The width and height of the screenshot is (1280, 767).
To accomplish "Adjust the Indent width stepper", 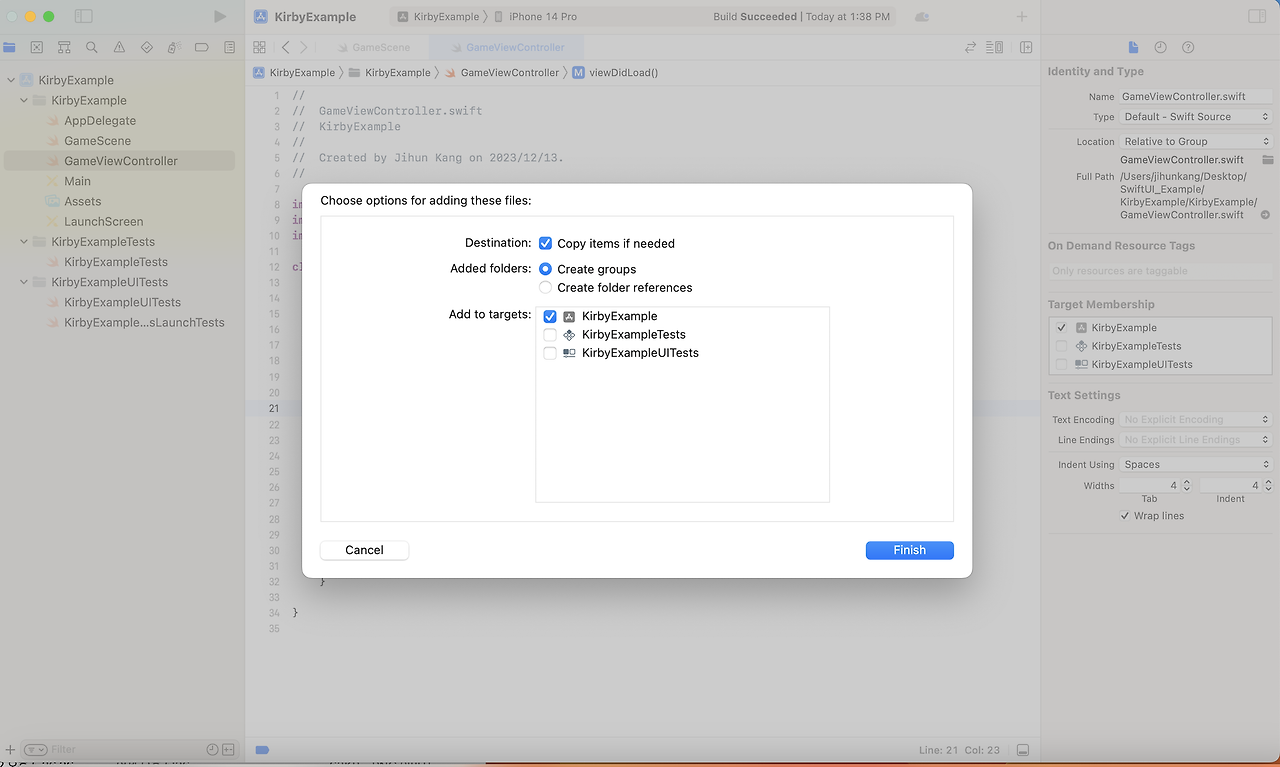I will [1267, 485].
